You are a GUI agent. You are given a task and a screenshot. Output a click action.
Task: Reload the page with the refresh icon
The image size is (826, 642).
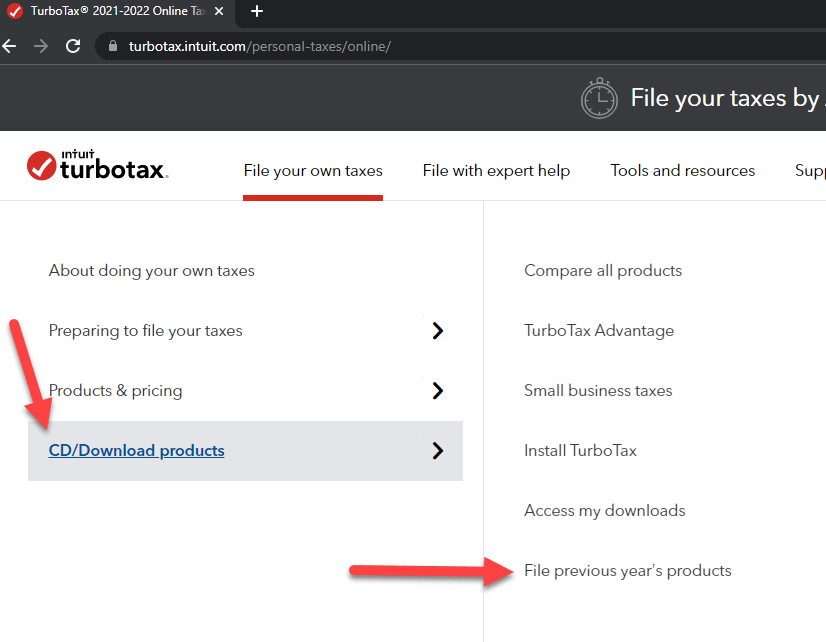point(73,46)
